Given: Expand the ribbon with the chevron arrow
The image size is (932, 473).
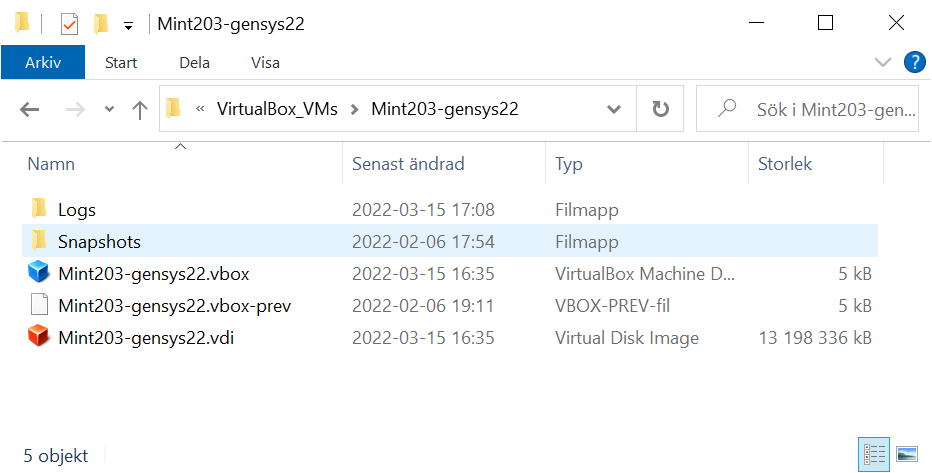Looking at the screenshot, I should (883, 62).
